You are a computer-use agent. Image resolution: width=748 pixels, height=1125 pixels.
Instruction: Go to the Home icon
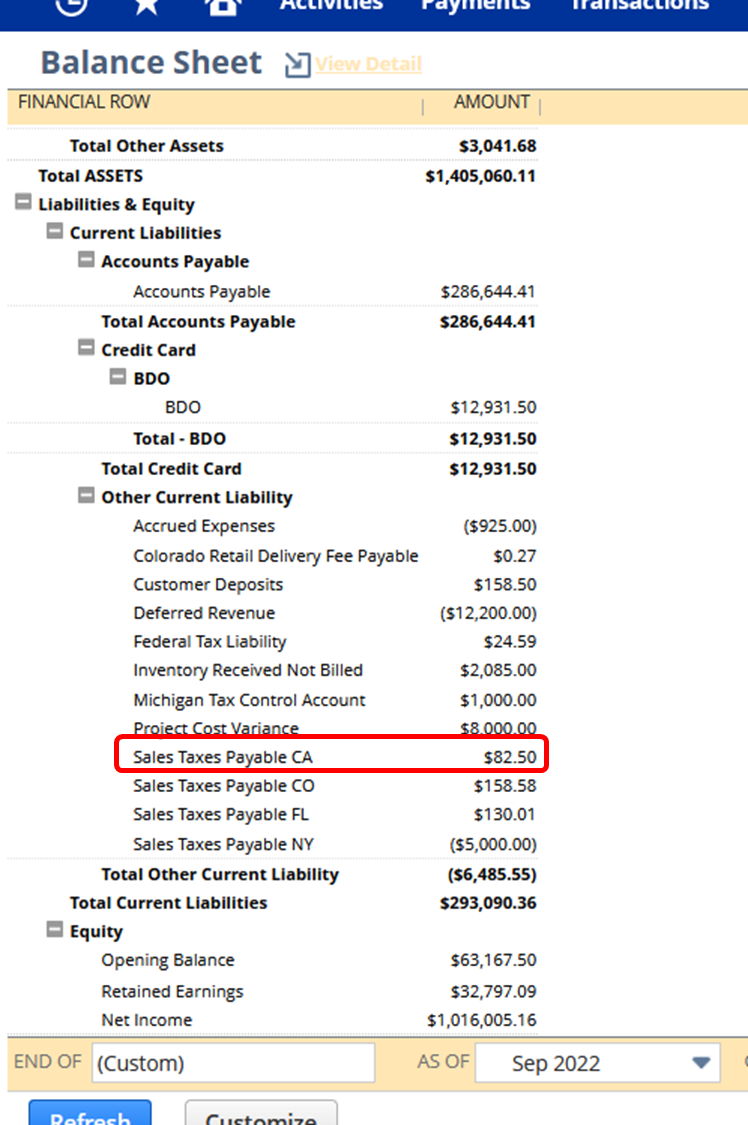(222, 6)
